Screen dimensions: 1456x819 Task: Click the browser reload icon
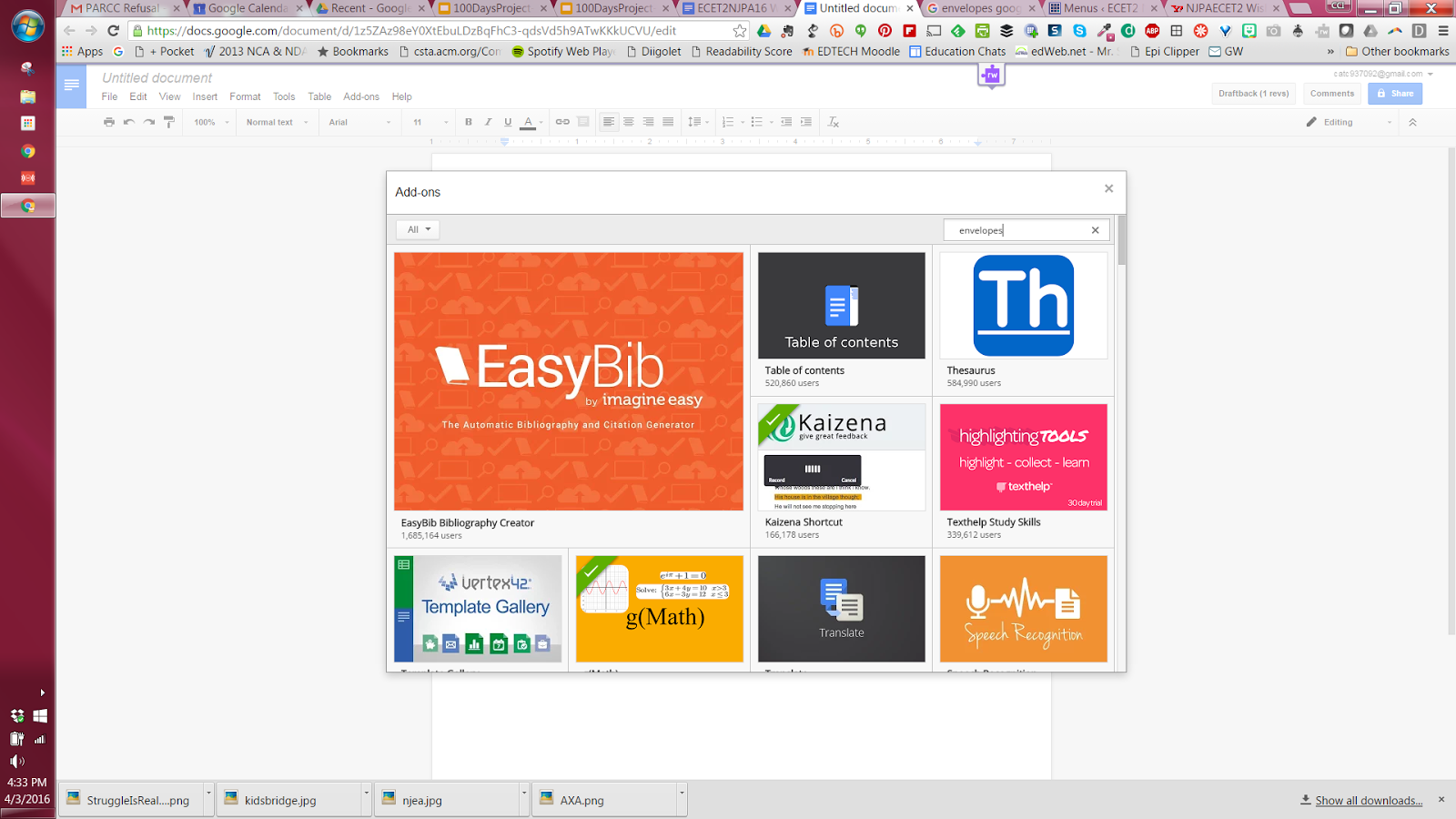[x=113, y=30]
